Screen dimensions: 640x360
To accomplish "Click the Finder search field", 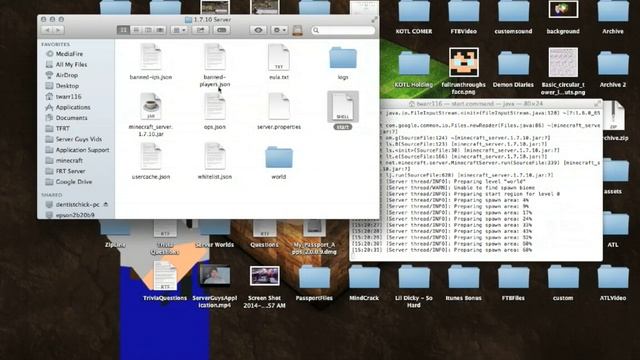I will (x=343, y=30).
